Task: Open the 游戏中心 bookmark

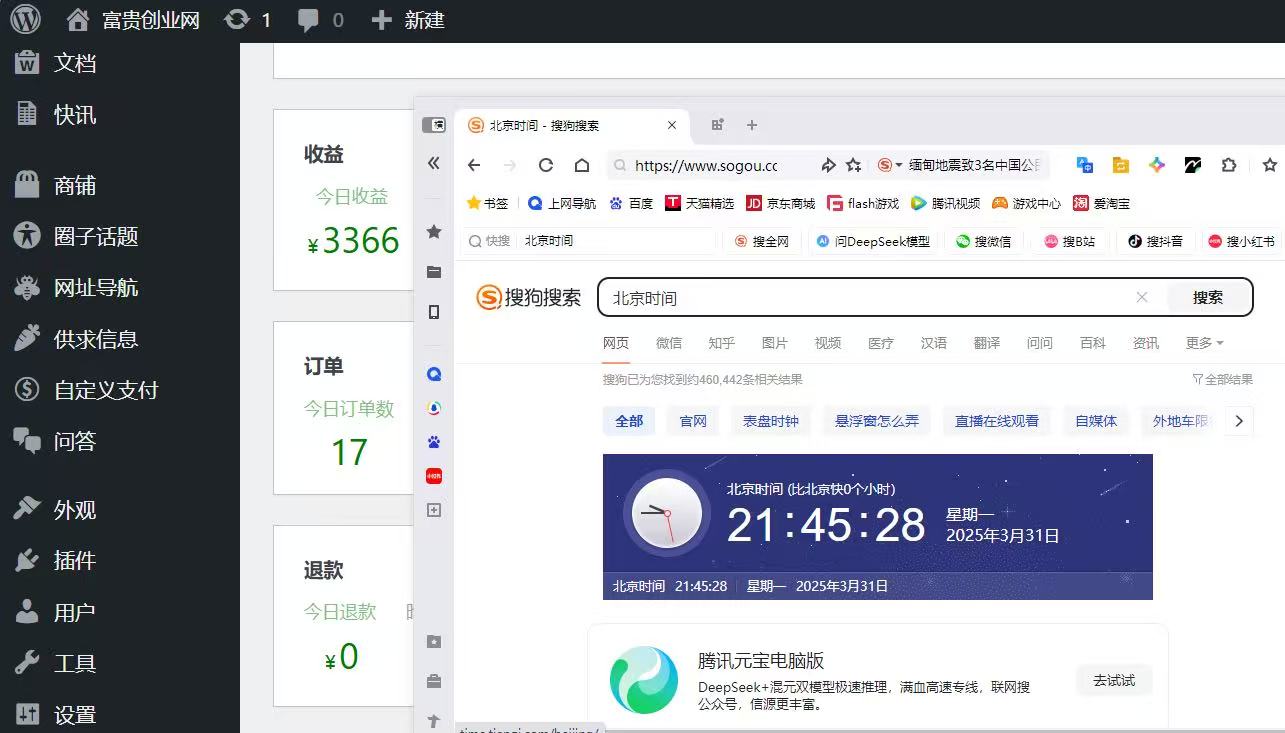Action: tap(1027, 203)
